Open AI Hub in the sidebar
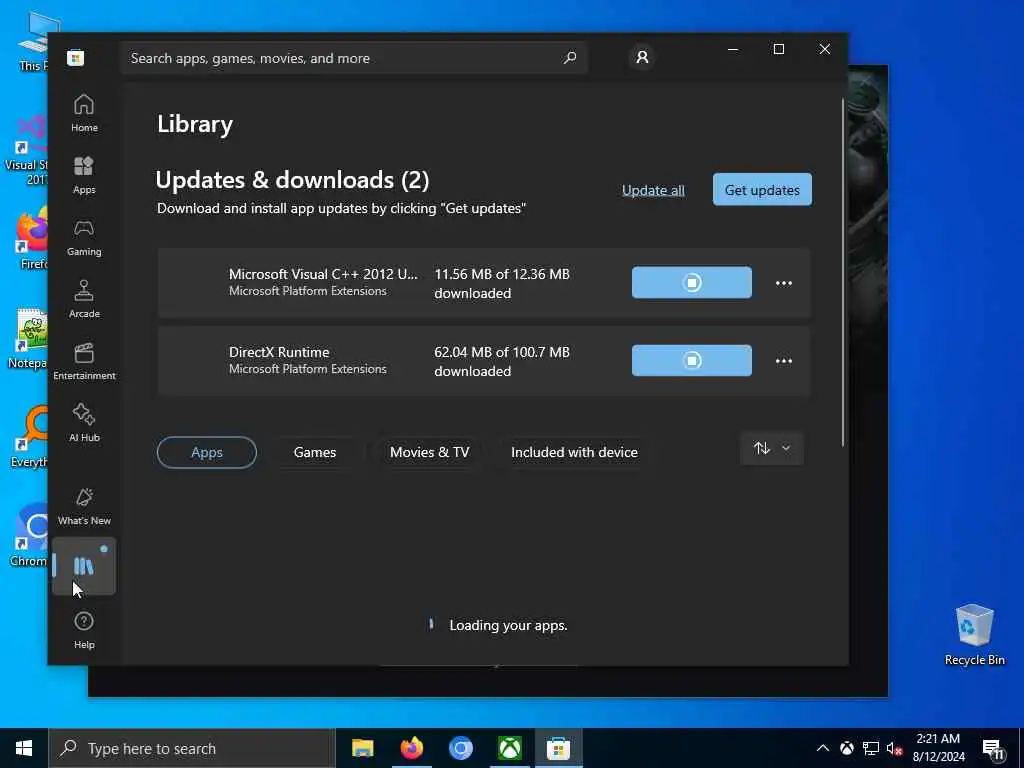The image size is (1024, 768). 84,423
